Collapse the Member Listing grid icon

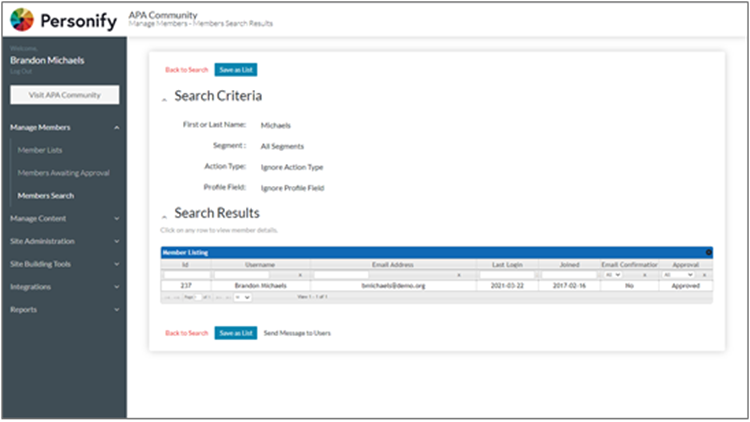[x=708, y=253]
